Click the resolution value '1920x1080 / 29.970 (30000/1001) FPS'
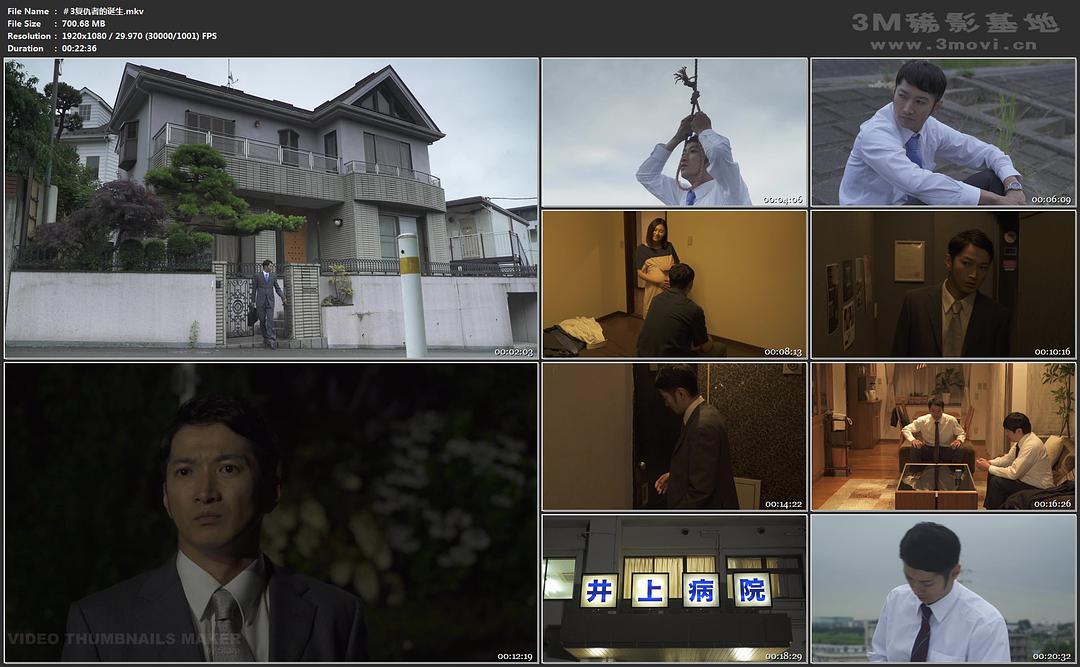Screen dimensions: 1080x667 [x=139, y=36]
